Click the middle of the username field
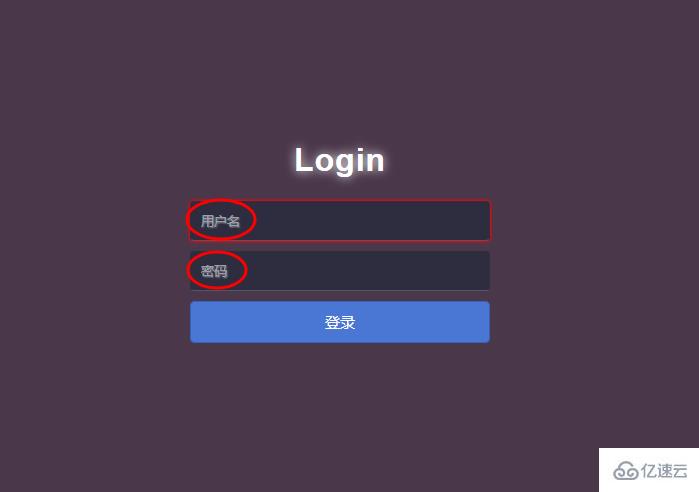 (x=340, y=221)
